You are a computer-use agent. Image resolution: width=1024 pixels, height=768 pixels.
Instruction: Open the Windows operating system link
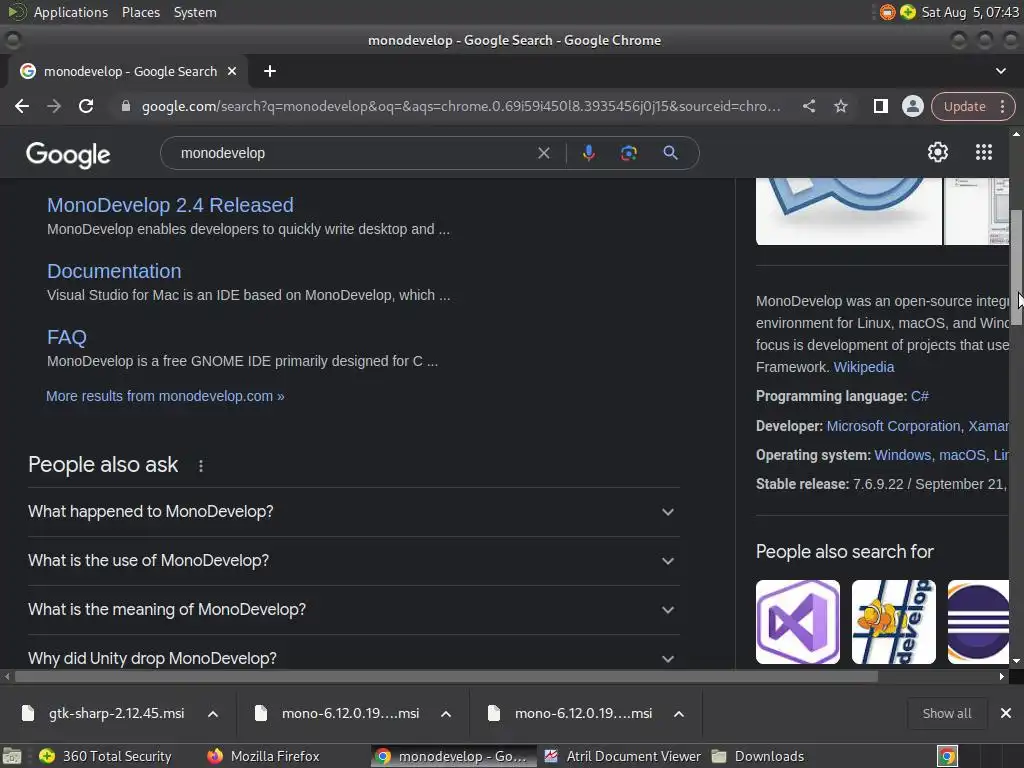[903, 455]
